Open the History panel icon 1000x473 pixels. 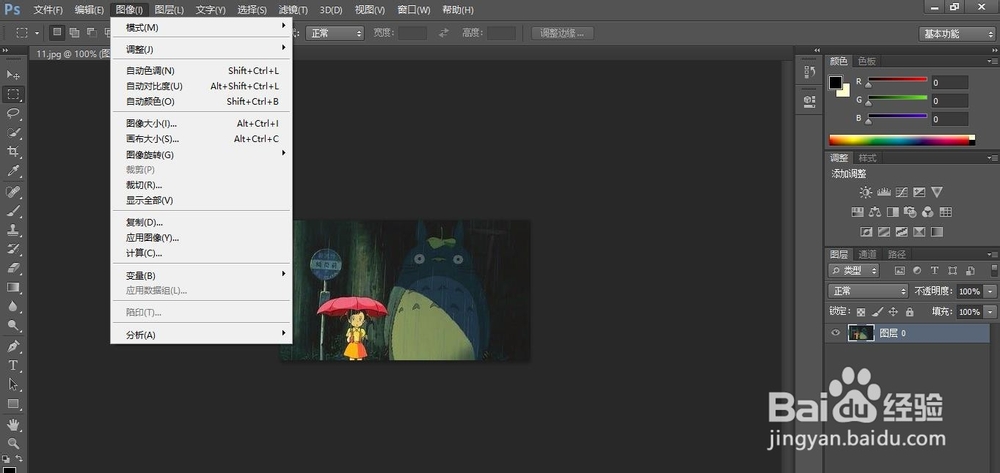tap(809, 71)
